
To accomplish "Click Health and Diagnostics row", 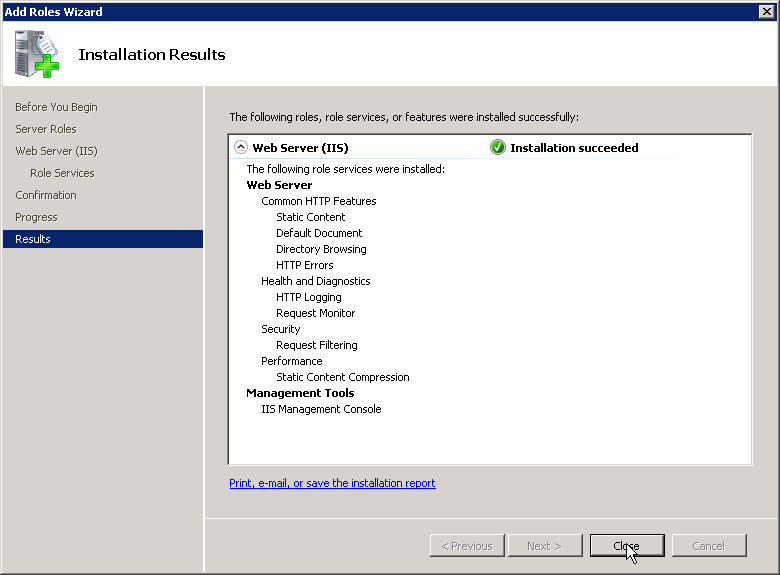I will pyautogui.click(x=316, y=281).
